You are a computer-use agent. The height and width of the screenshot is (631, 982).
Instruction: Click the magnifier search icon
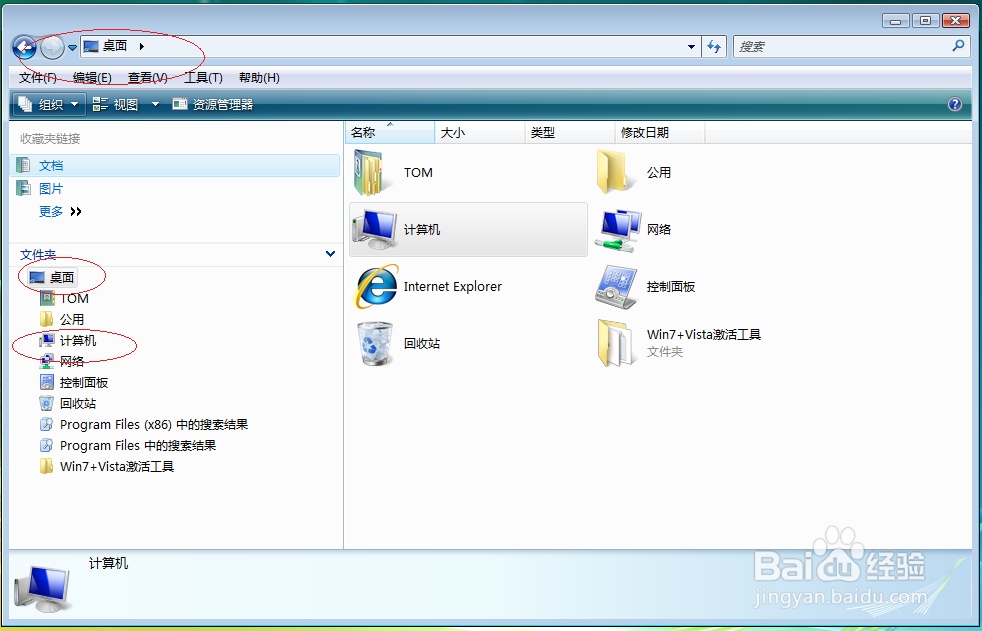click(958, 46)
